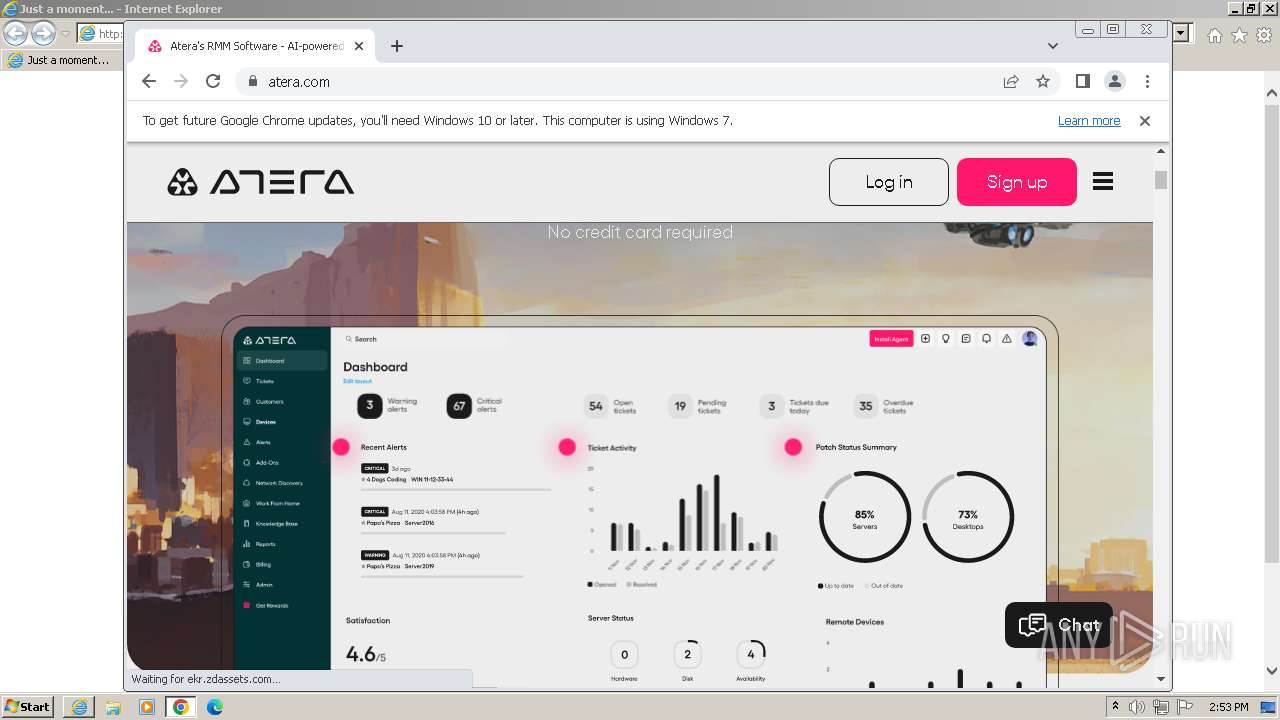This screenshot has width=1280, height=720.
Task: View site info via the lock icon
Action: click(253, 82)
